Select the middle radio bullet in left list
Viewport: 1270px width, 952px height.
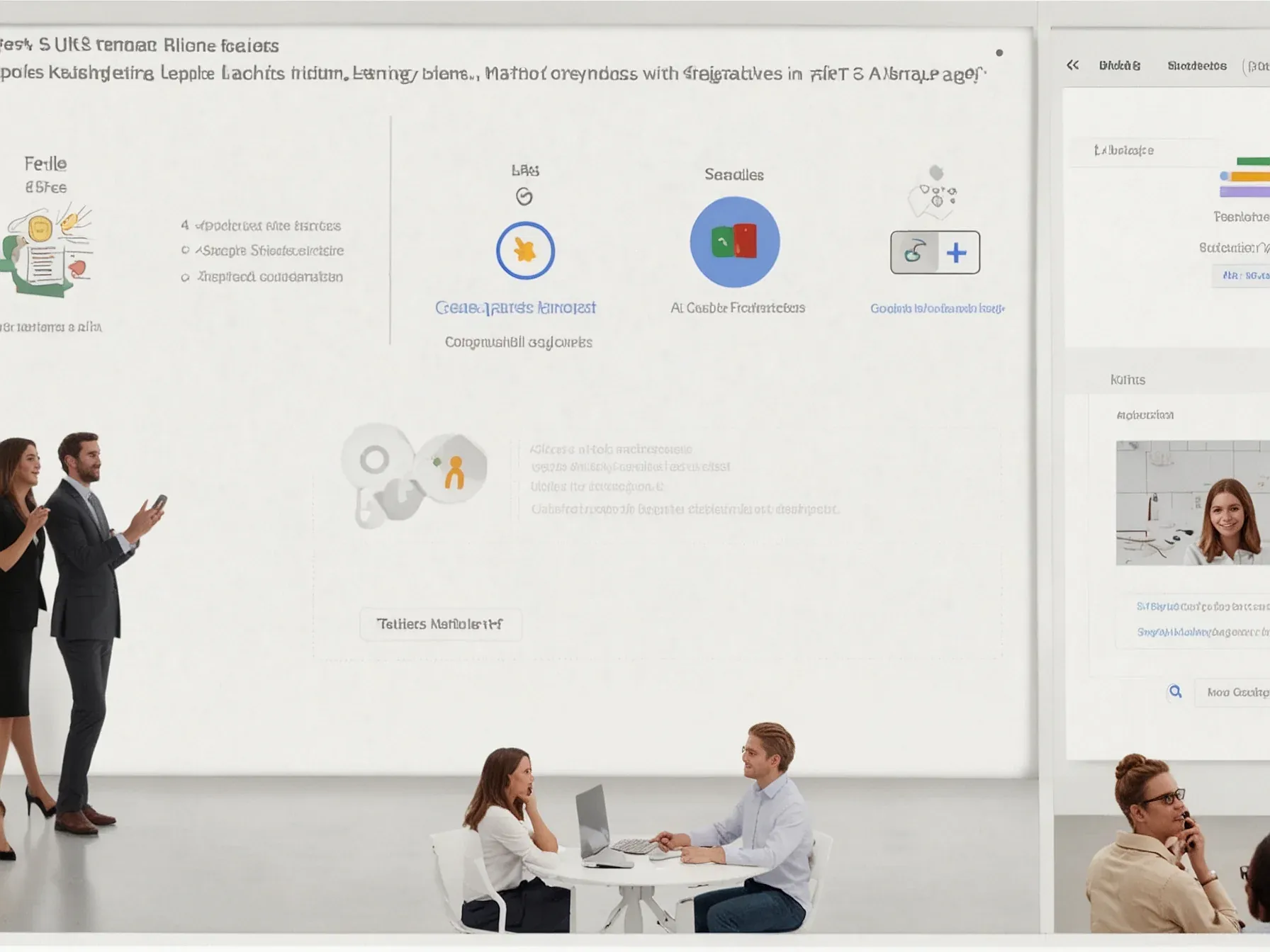(186, 251)
